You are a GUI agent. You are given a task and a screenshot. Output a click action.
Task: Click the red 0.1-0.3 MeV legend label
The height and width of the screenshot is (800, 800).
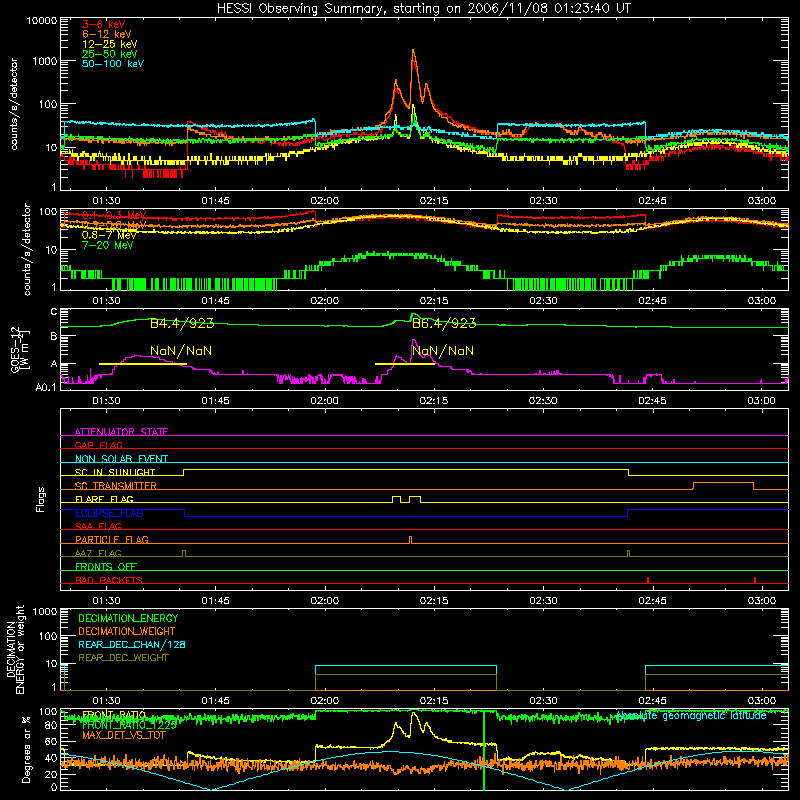114,215
